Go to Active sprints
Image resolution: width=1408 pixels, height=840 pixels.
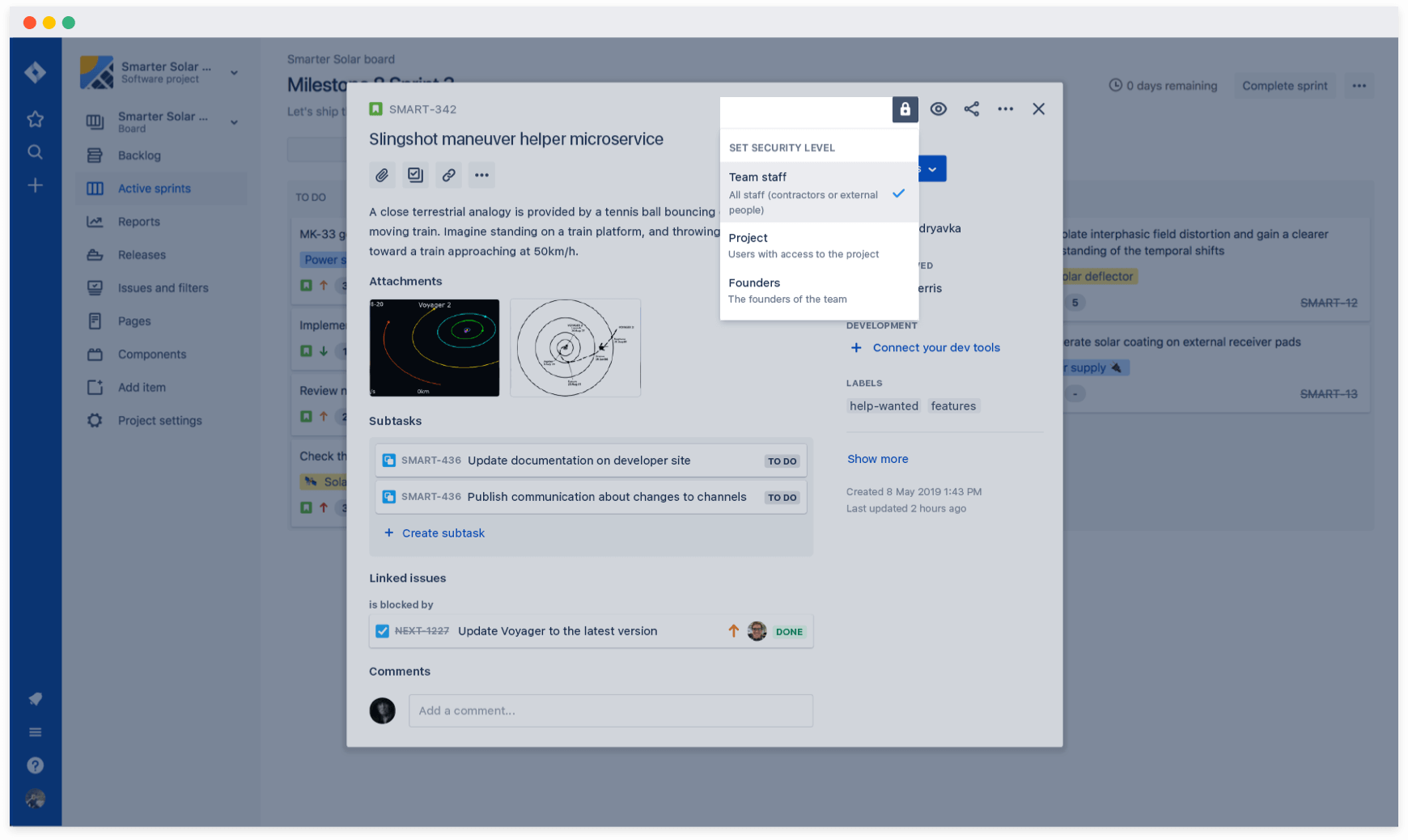[x=155, y=188]
